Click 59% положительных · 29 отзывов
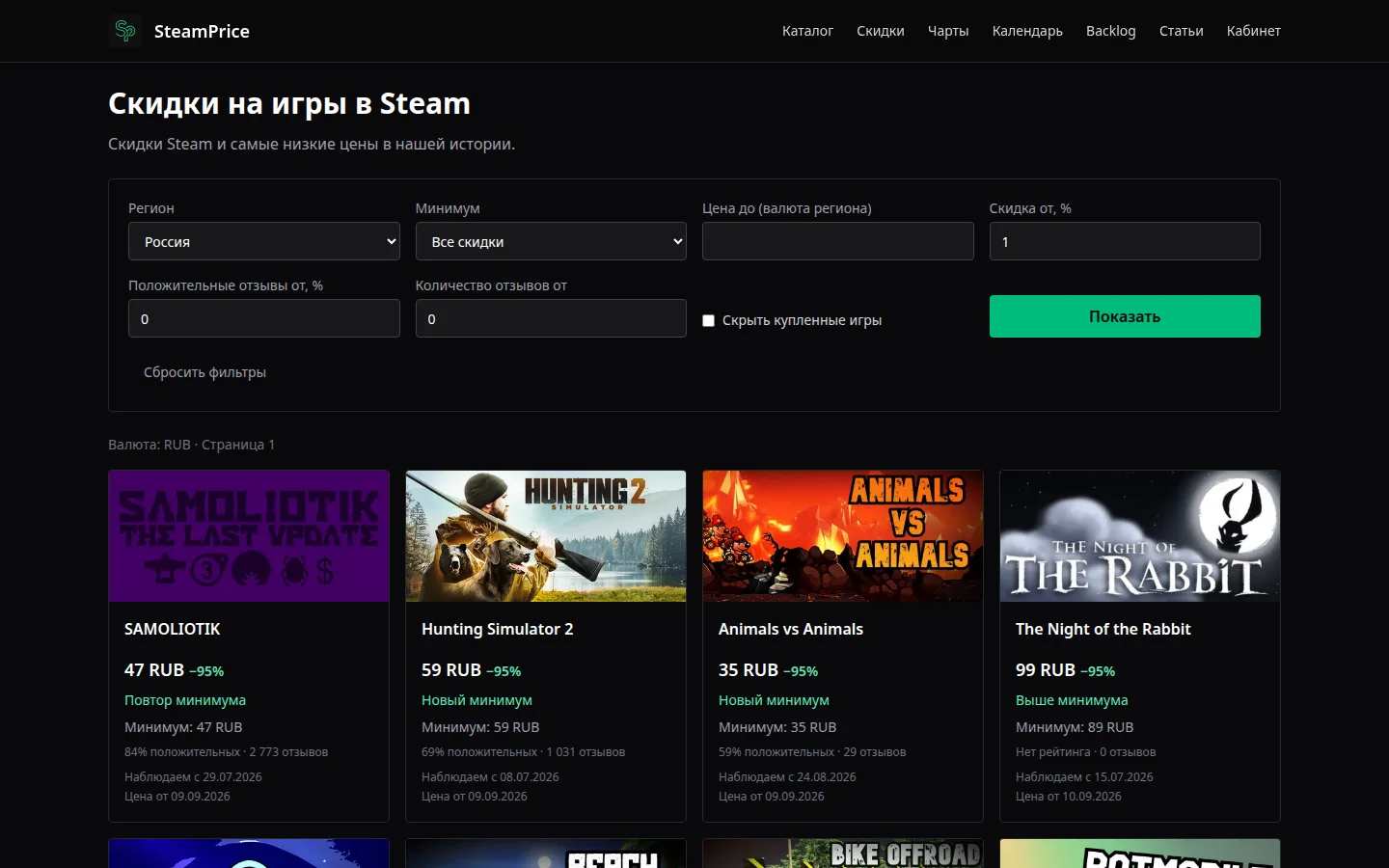This screenshot has height=868, width=1389. pos(812,752)
